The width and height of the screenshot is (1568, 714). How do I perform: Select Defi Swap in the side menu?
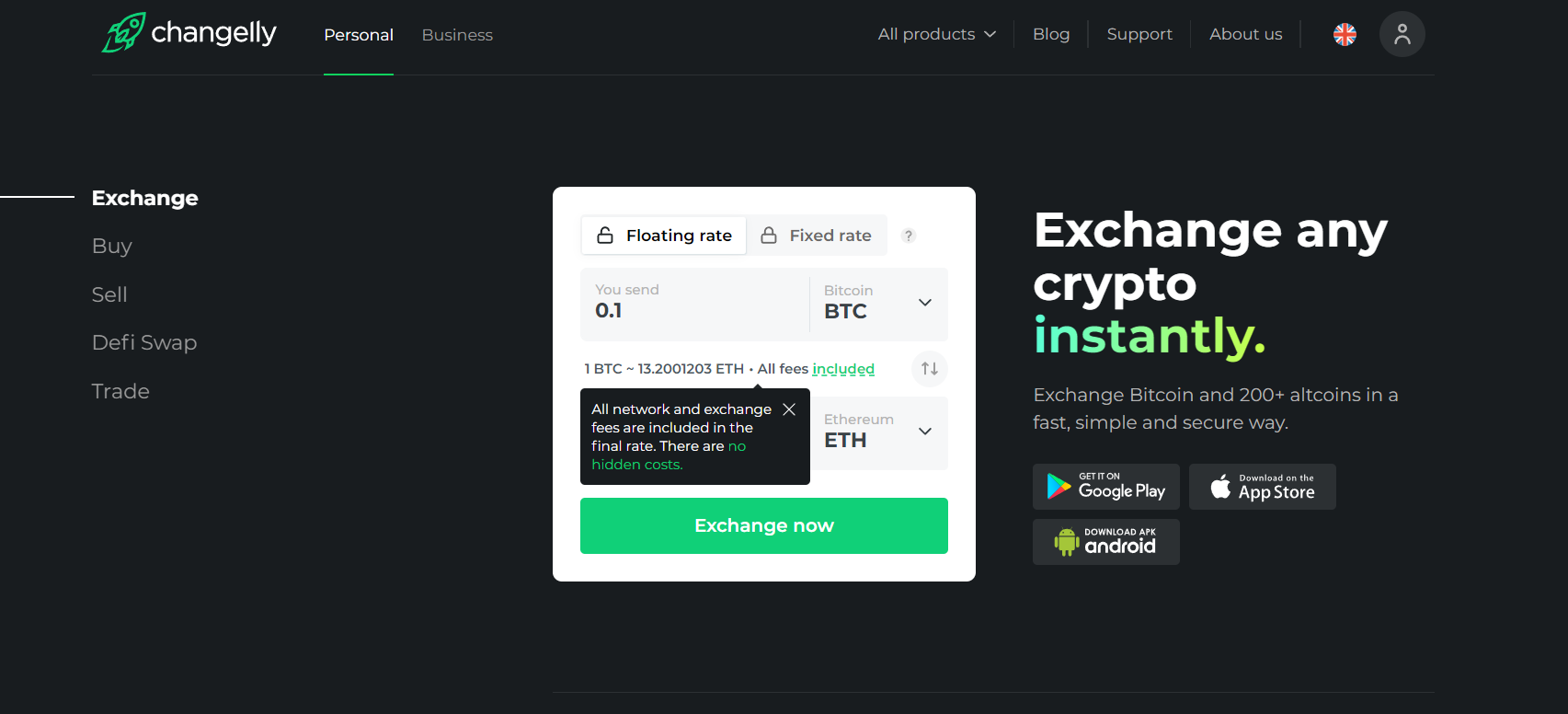(144, 342)
